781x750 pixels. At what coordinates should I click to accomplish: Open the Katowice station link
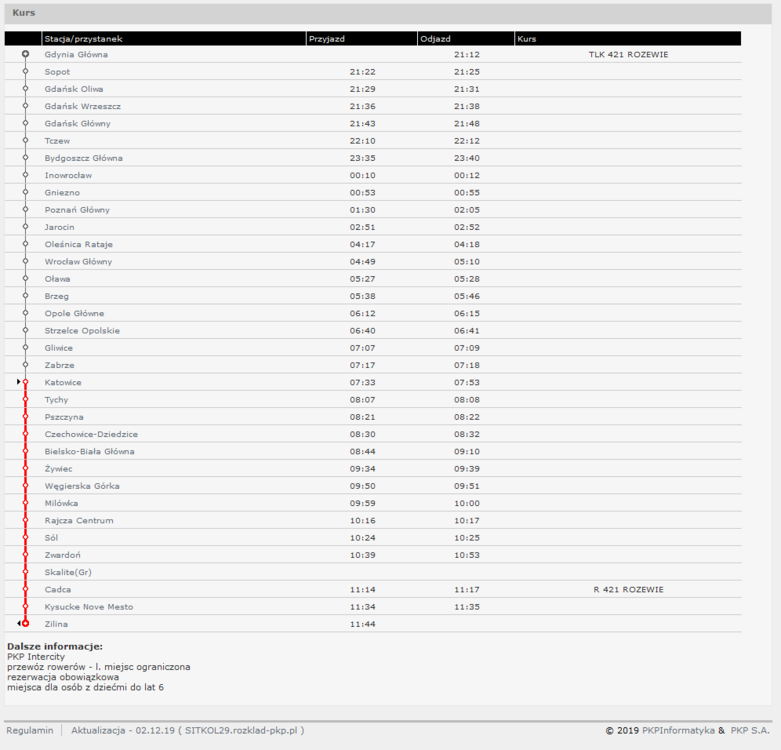(63, 382)
